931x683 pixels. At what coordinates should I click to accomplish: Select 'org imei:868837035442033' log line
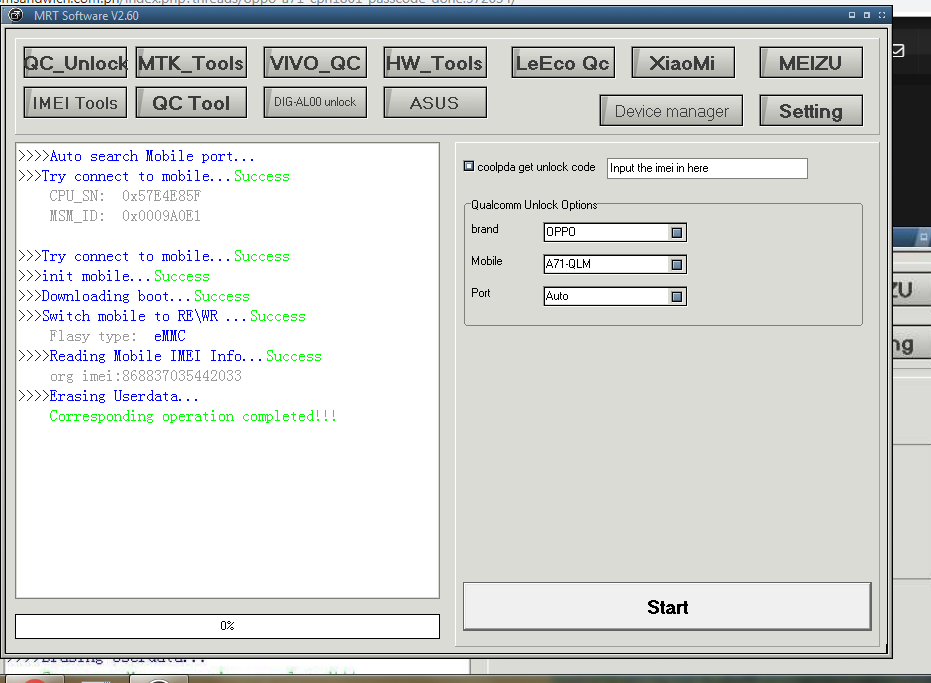click(x=145, y=376)
